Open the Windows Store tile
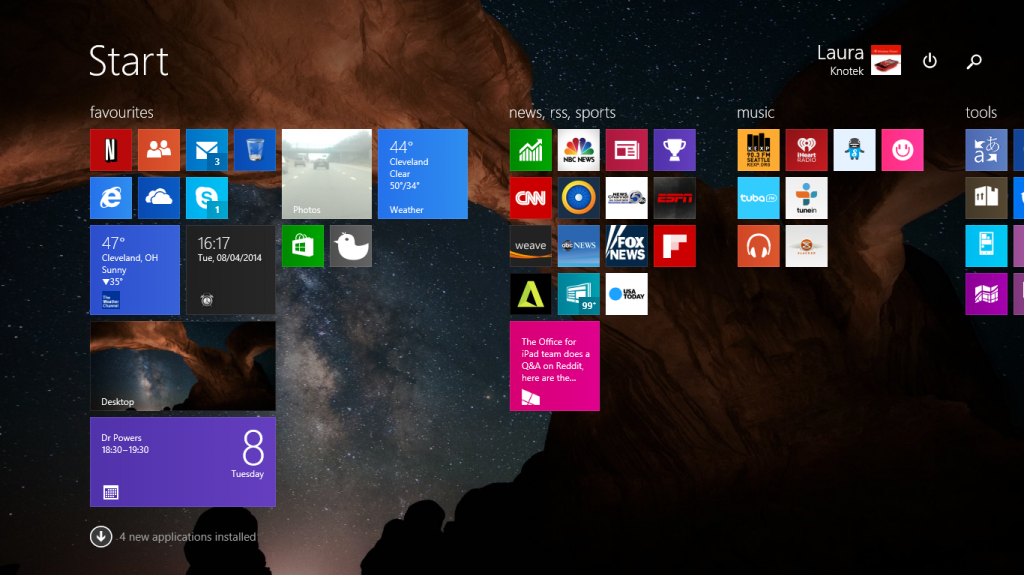Viewport: 1024px width, 575px height. coord(302,246)
